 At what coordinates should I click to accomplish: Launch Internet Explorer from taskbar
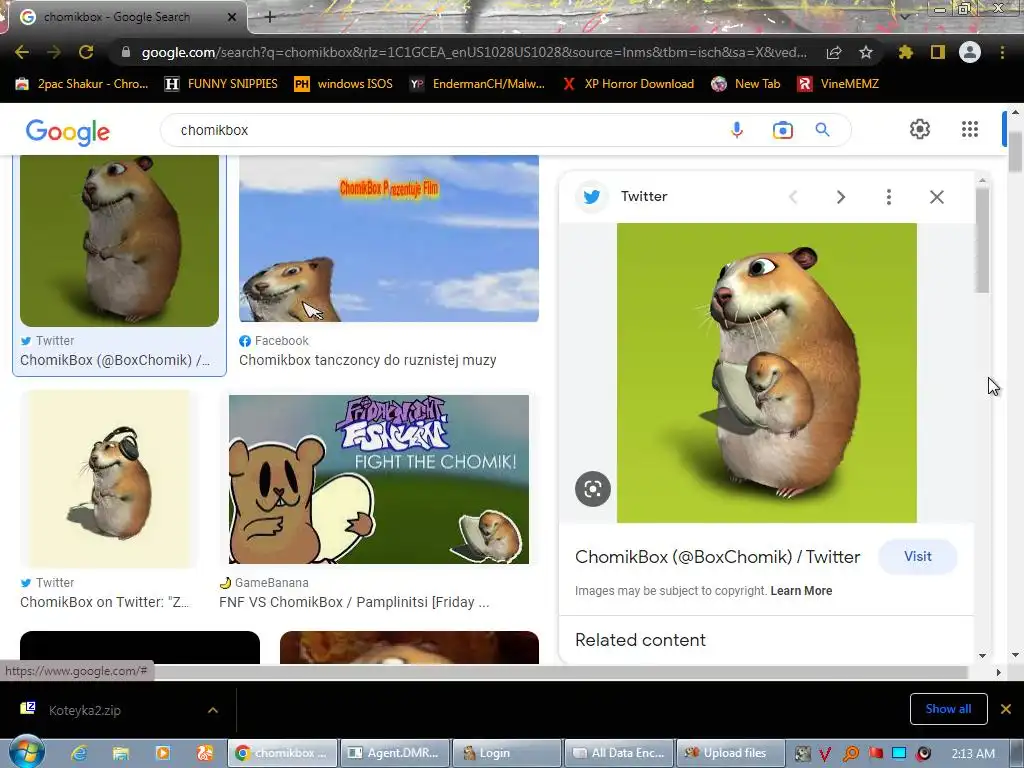[79, 753]
